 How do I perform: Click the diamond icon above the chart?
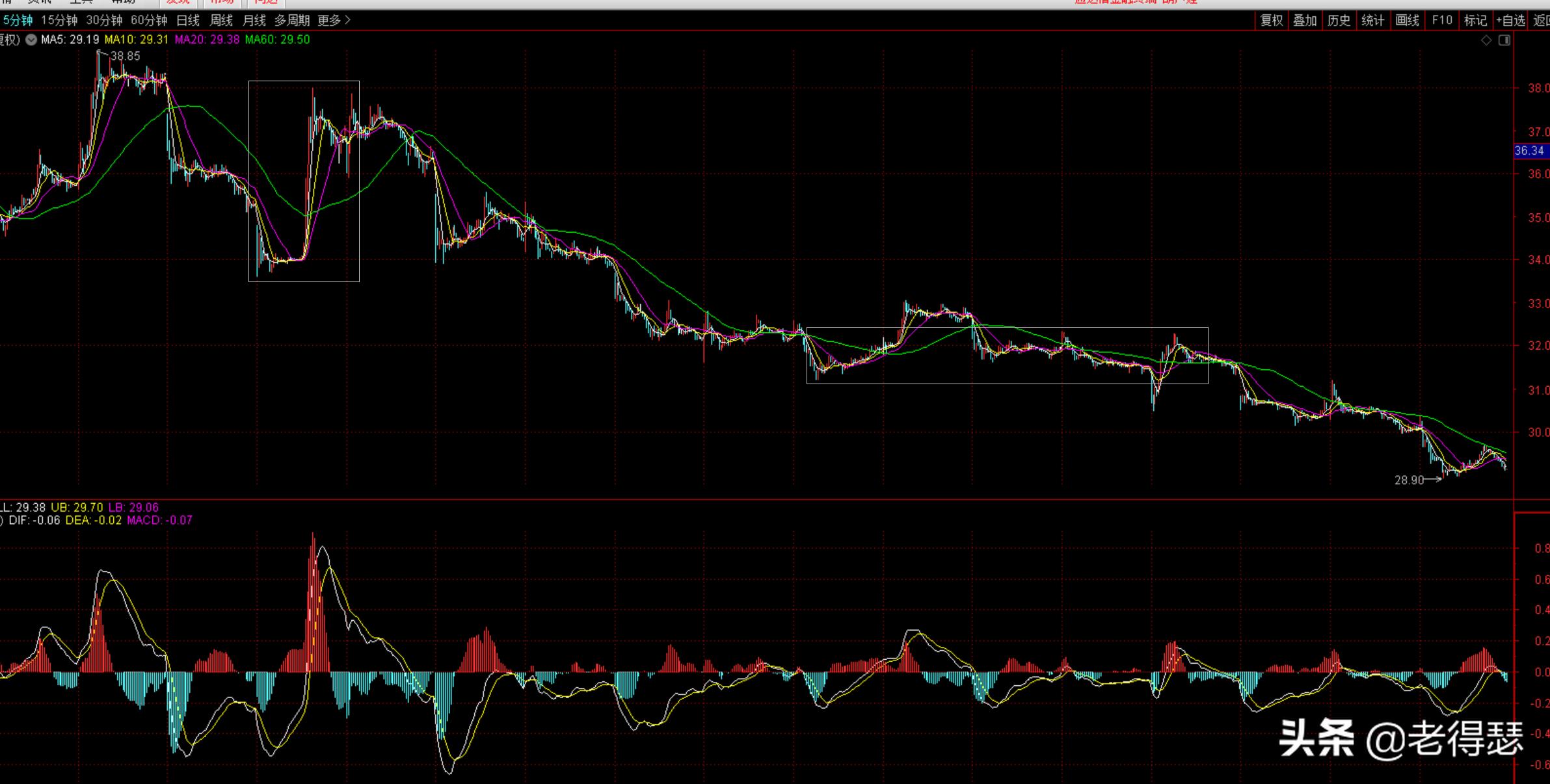[1486, 40]
